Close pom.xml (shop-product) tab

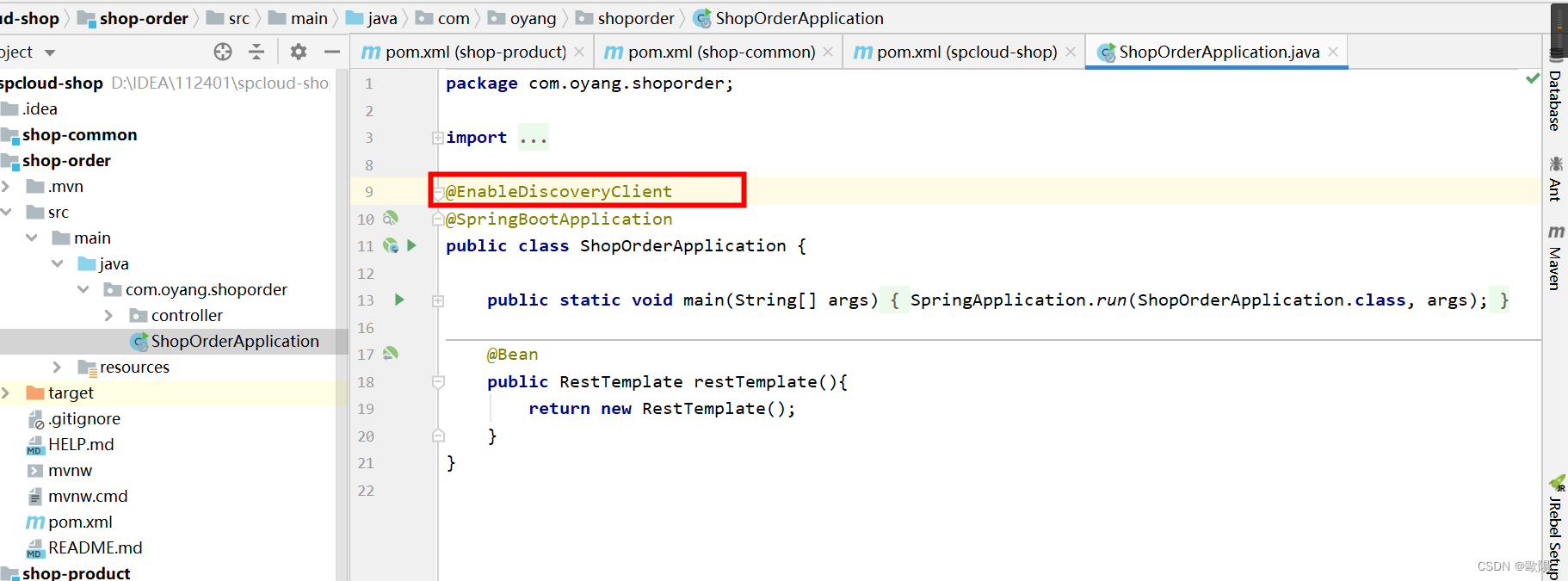coord(579,52)
